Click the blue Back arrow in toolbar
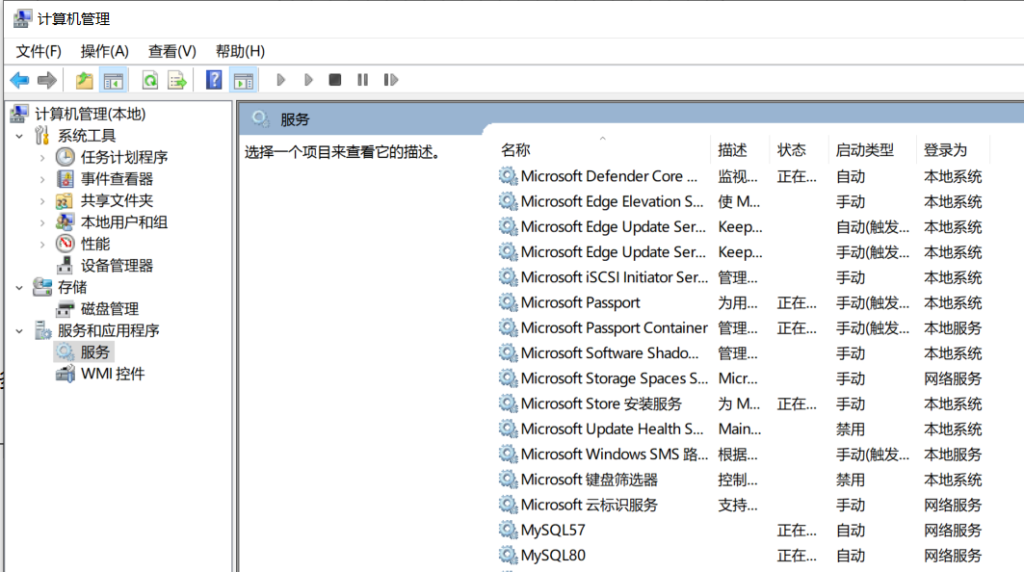The height and width of the screenshot is (572, 1024). click(20, 80)
